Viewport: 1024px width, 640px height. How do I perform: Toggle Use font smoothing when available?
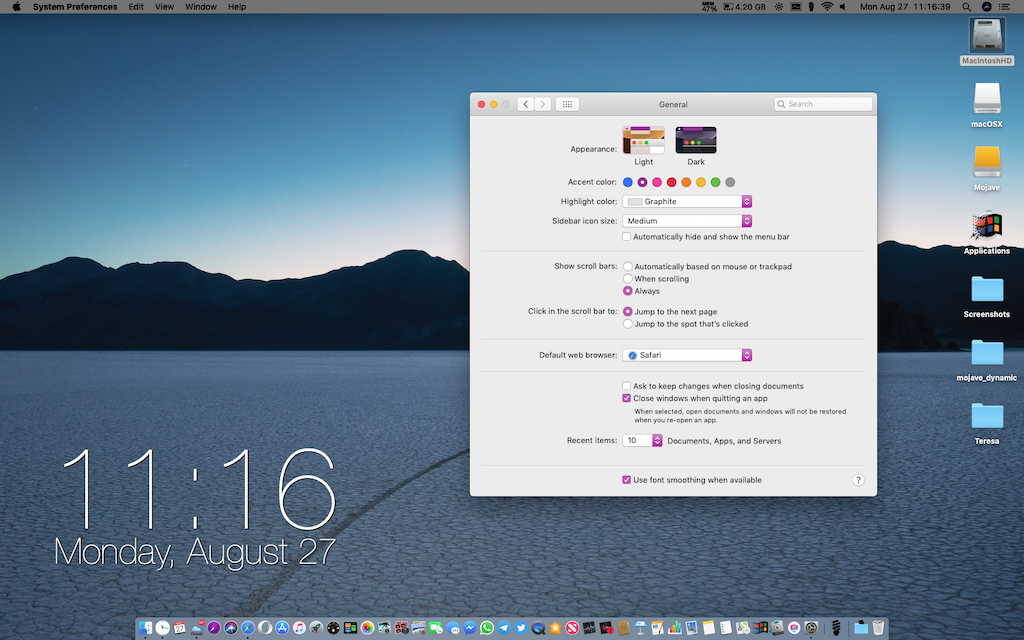coord(626,479)
